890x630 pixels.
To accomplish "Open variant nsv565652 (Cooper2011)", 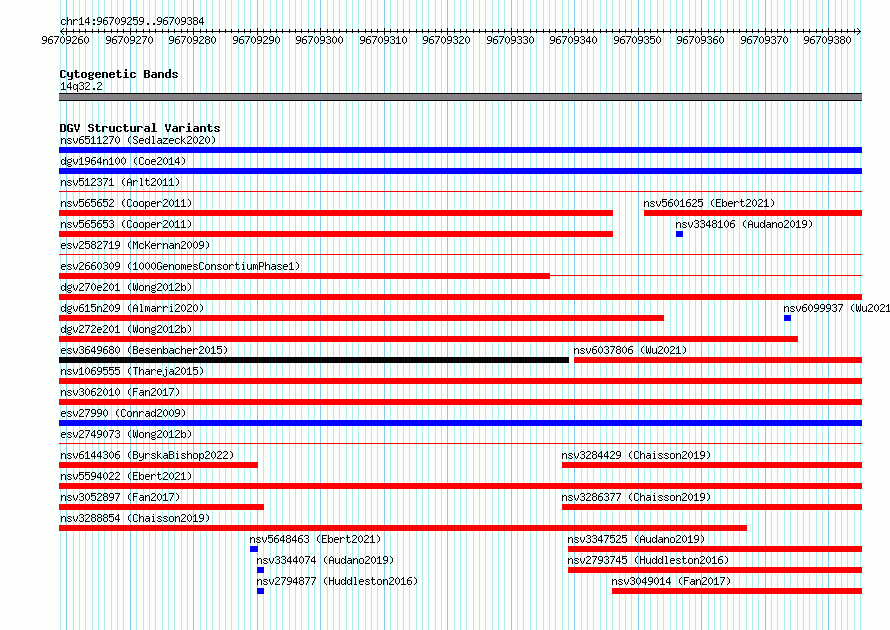I will coord(126,203).
